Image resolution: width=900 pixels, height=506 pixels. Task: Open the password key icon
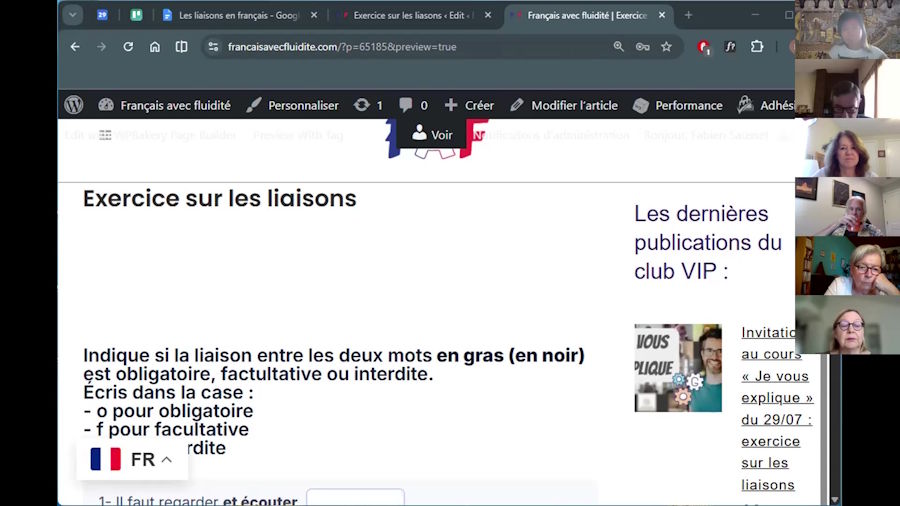(x=642, y=47)
